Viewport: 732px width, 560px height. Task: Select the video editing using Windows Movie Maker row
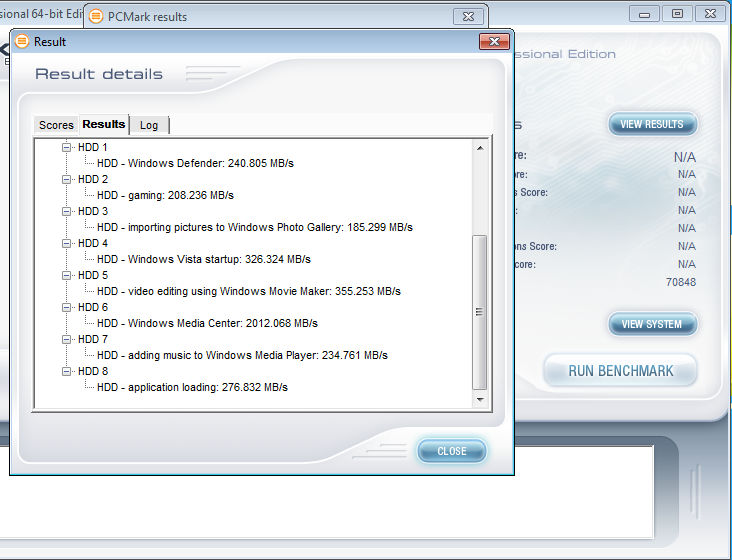click(x=249, y=291)
